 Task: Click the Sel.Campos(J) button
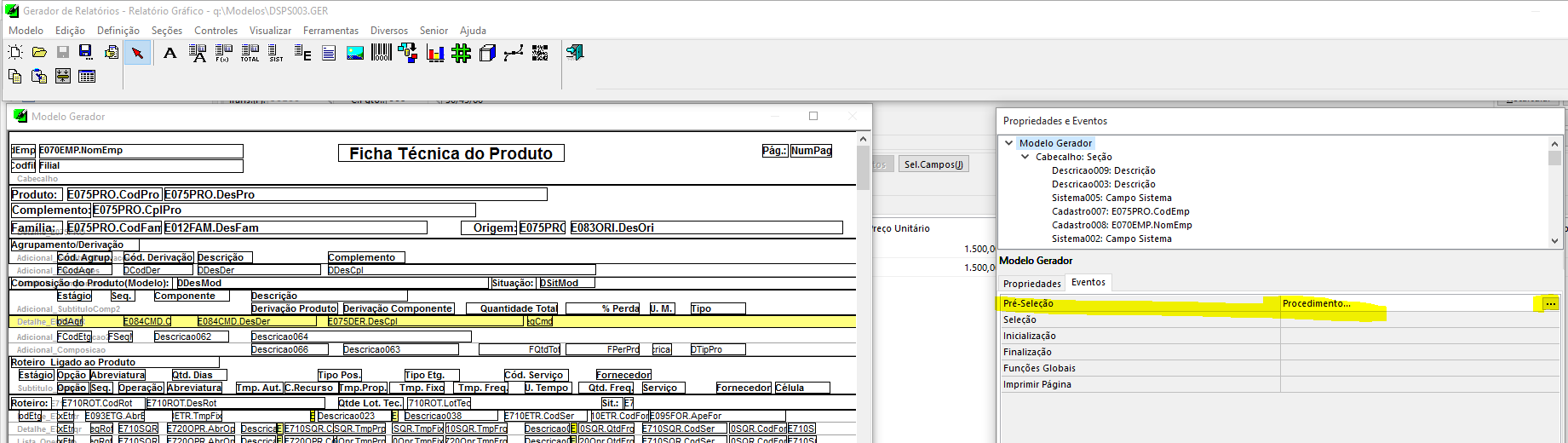[933, 164]
